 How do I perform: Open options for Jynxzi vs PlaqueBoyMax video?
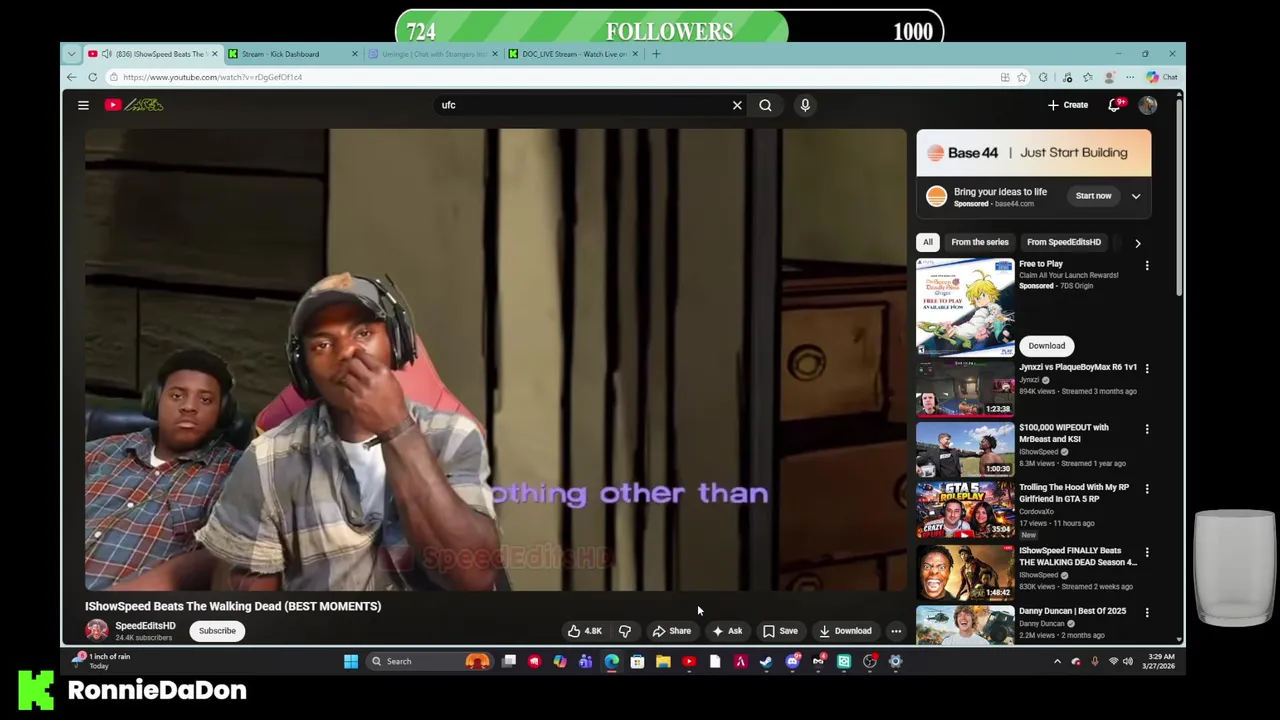coord(1147,369)
